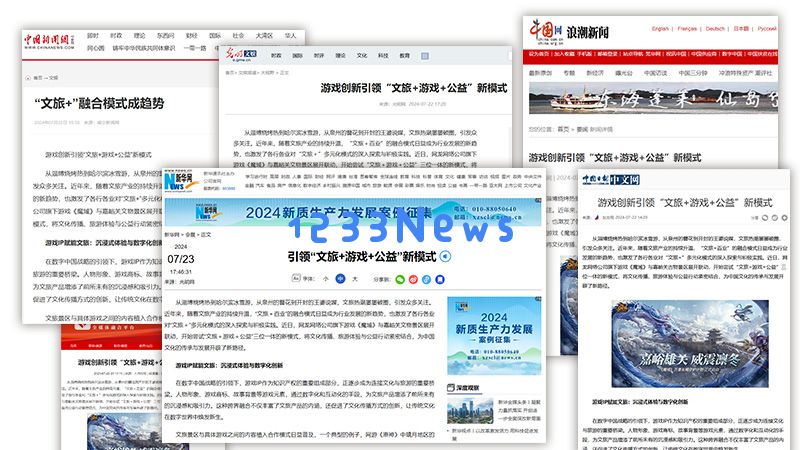Share Xinhua article via red Weibo icon
800x450 pixels.
[413, 279]
